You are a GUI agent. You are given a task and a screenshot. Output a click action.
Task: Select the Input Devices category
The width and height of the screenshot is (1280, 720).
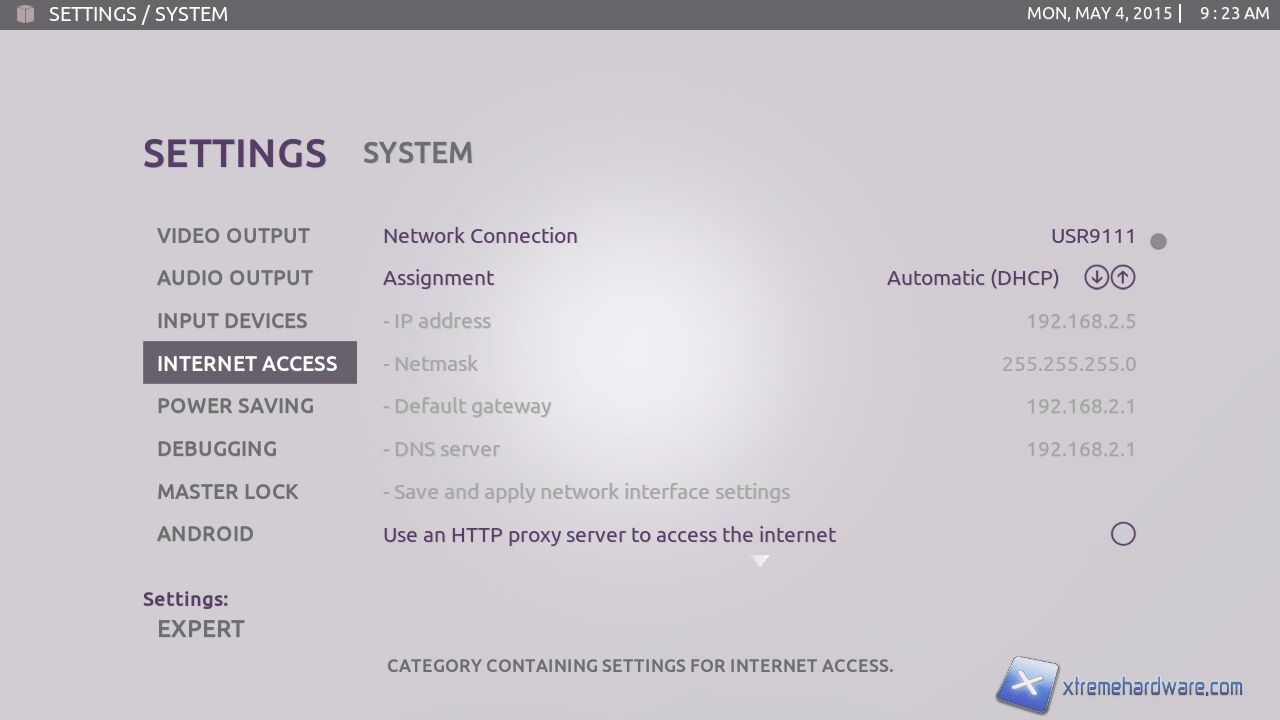tap(232, 321)
